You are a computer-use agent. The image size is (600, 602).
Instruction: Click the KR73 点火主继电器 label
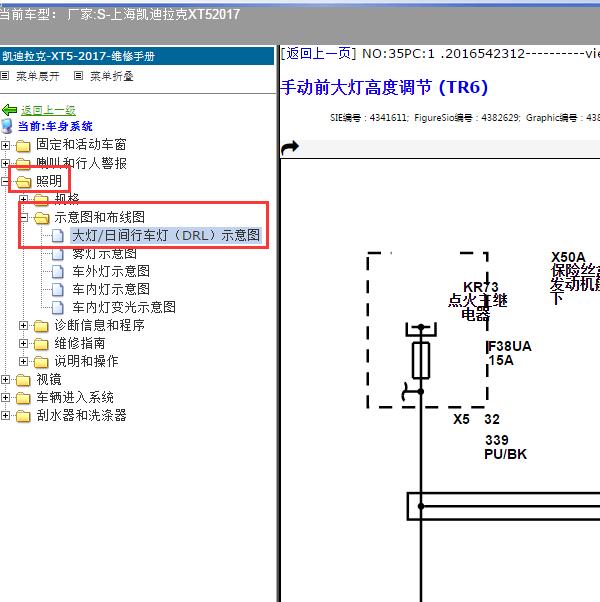click(x=478, y=301)
